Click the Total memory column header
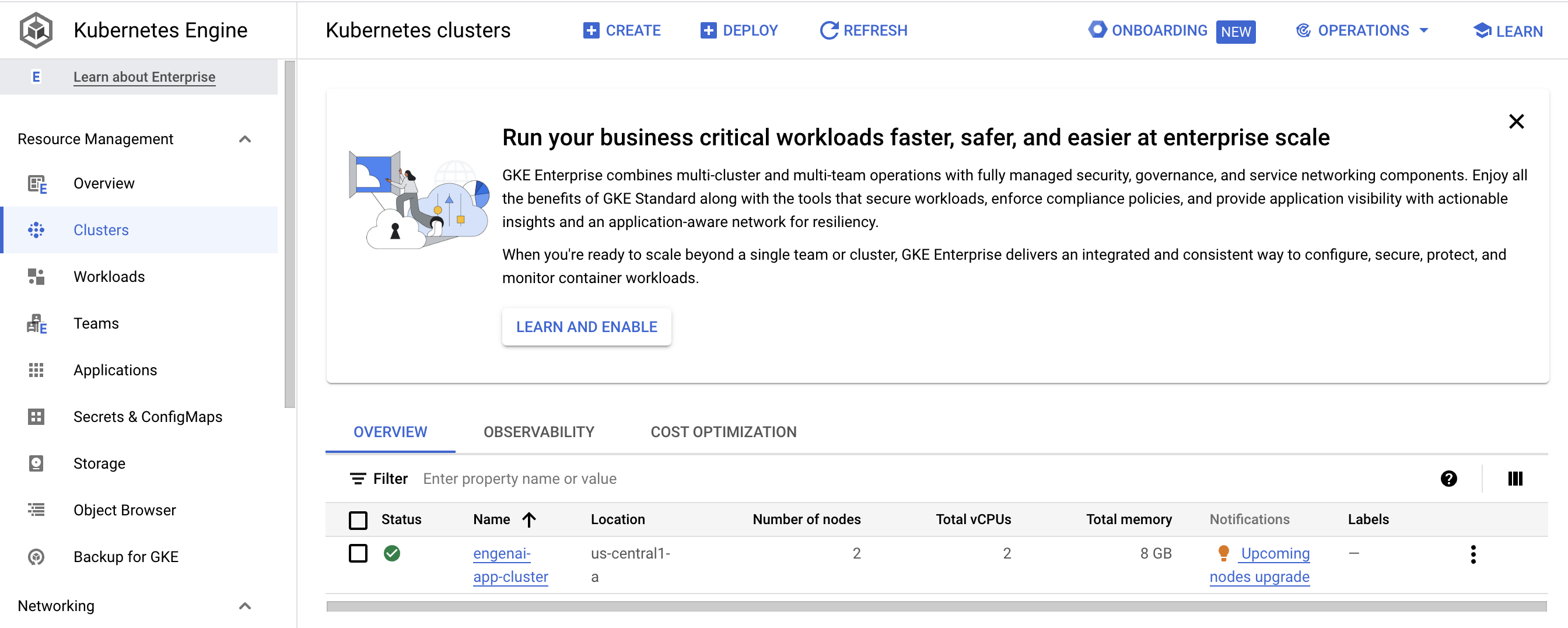 click(x=1129, y=519)
